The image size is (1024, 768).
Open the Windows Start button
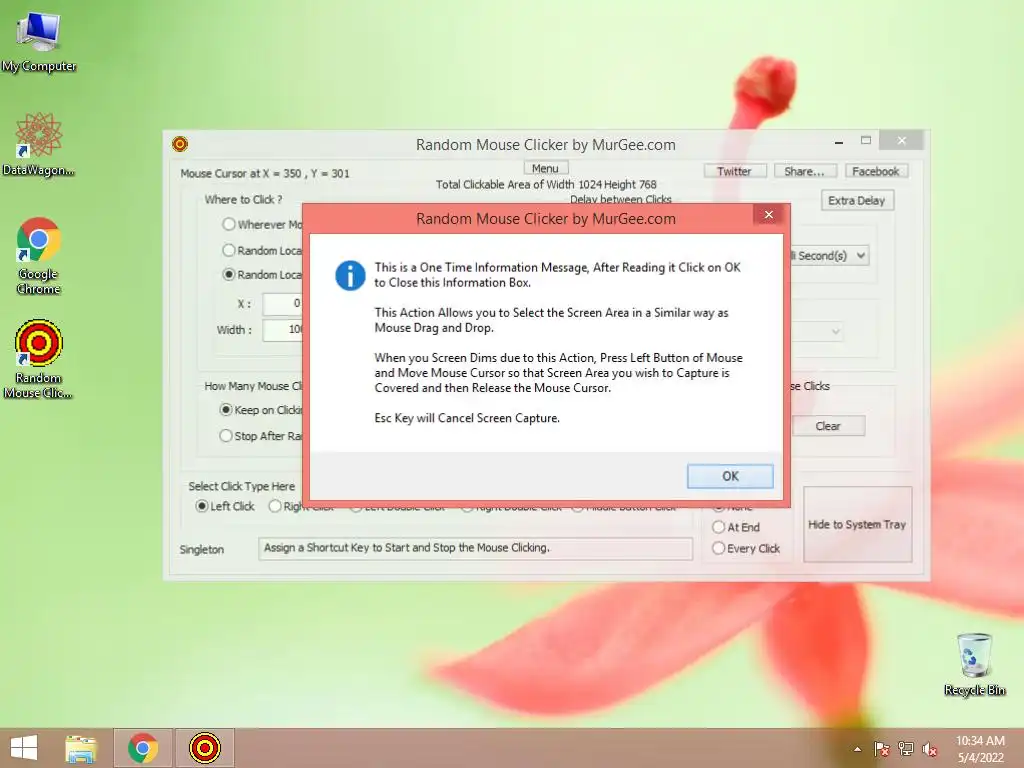pos(24,748)
